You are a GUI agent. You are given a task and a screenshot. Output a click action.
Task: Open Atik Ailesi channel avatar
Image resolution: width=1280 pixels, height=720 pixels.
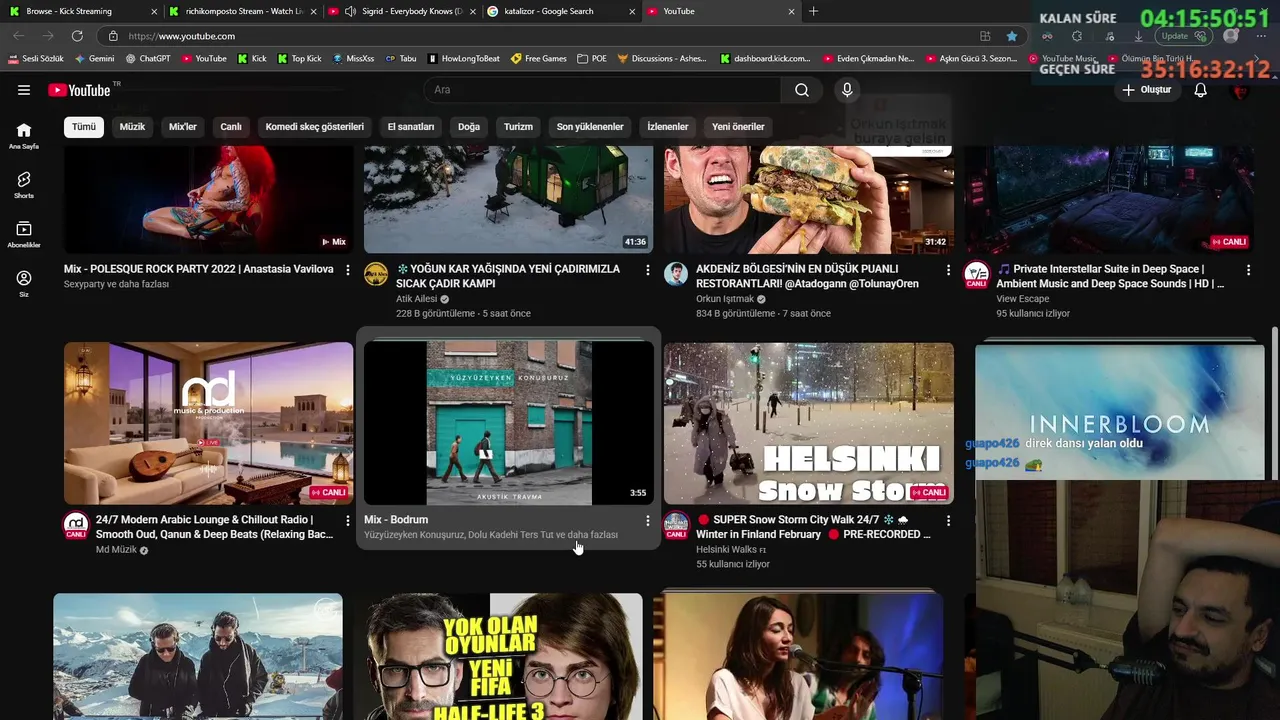[376, 275]
